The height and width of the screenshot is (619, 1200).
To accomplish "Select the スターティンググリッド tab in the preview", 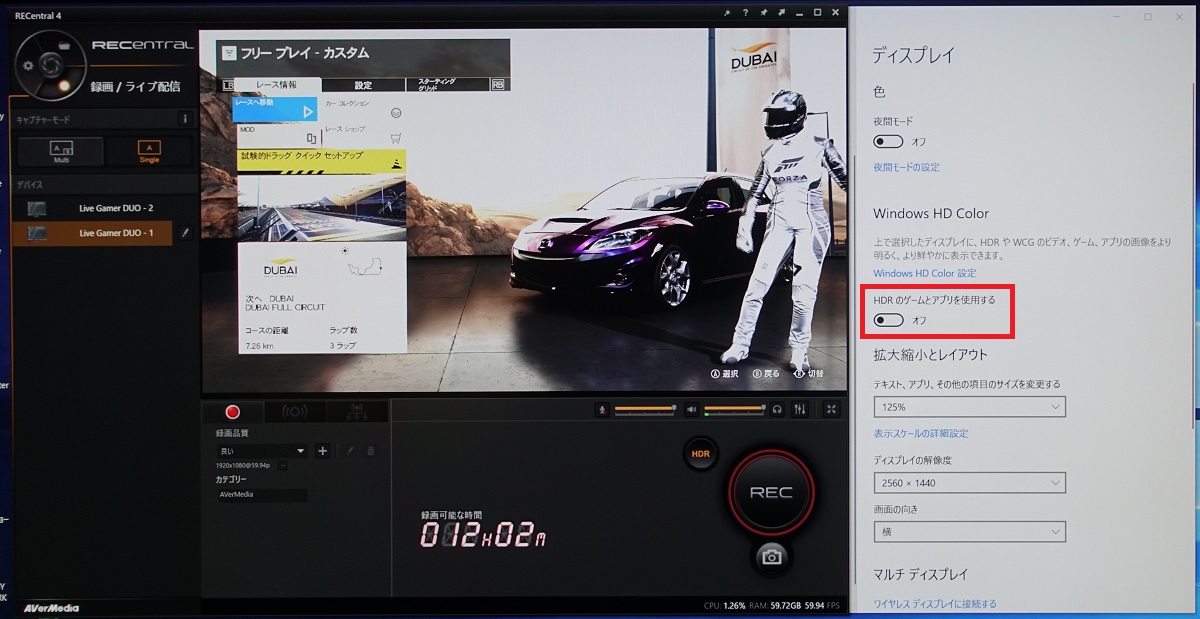I will (447, 85).
